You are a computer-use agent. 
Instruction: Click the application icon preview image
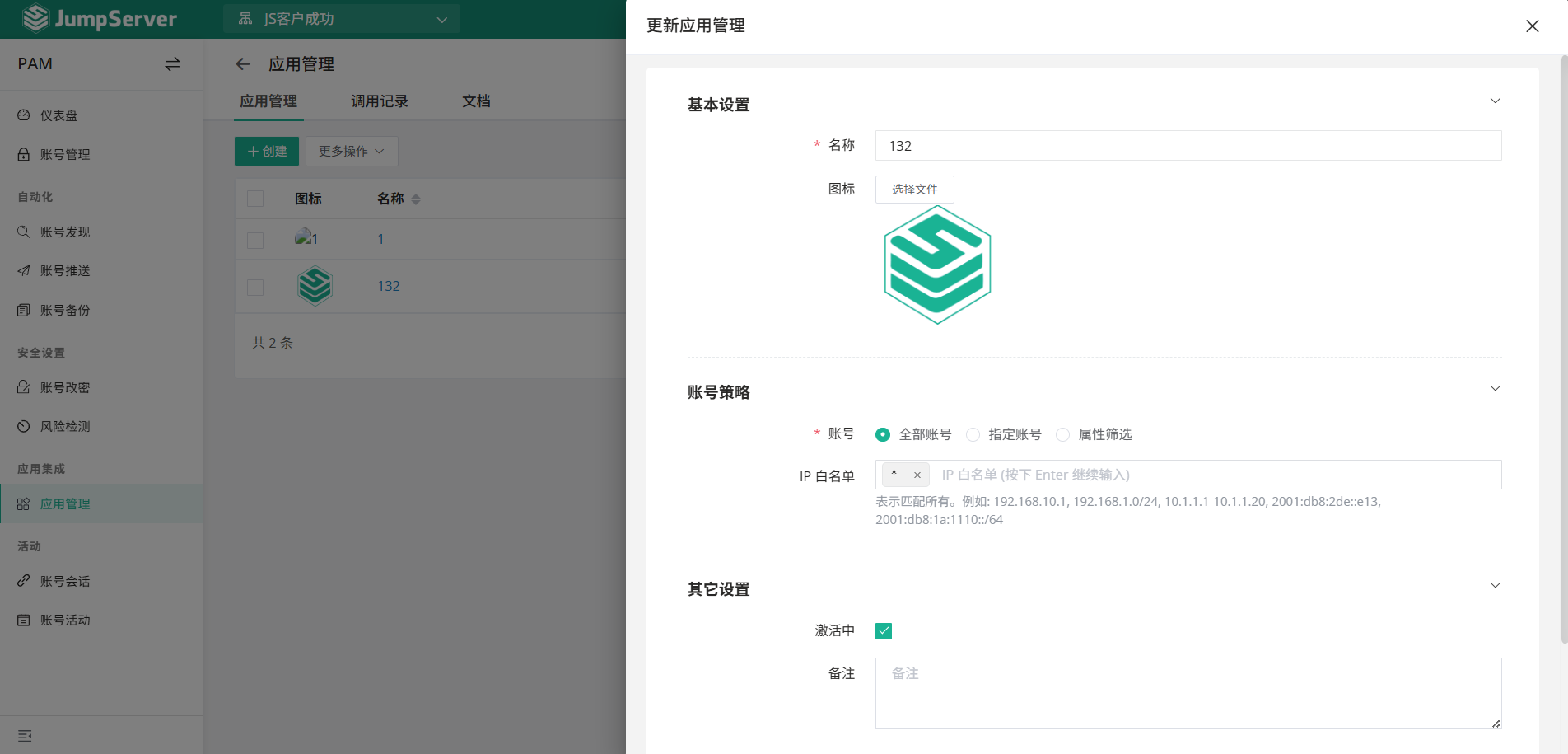(937, 265)
